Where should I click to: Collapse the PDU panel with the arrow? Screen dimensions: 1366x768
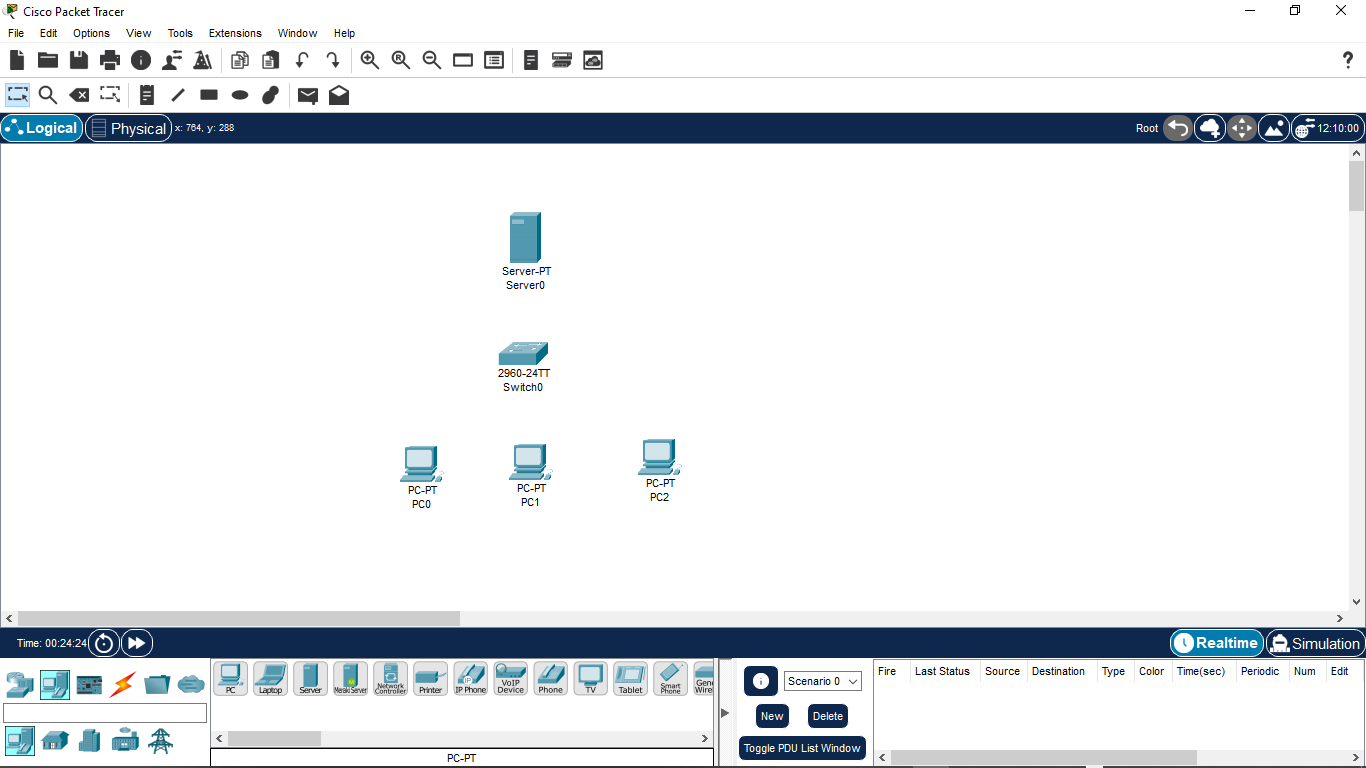(x=725, y=713)
